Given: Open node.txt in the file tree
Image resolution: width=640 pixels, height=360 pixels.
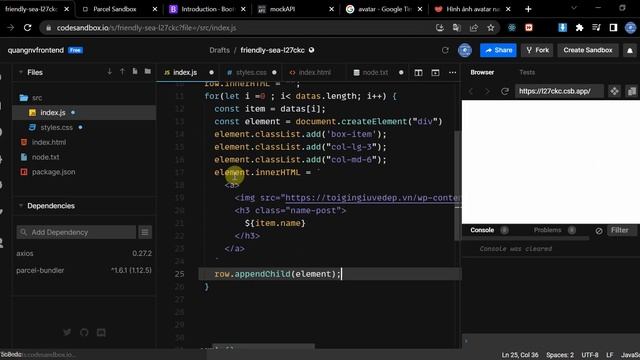Looking at the screenshot, I should (x=84, y=157).
